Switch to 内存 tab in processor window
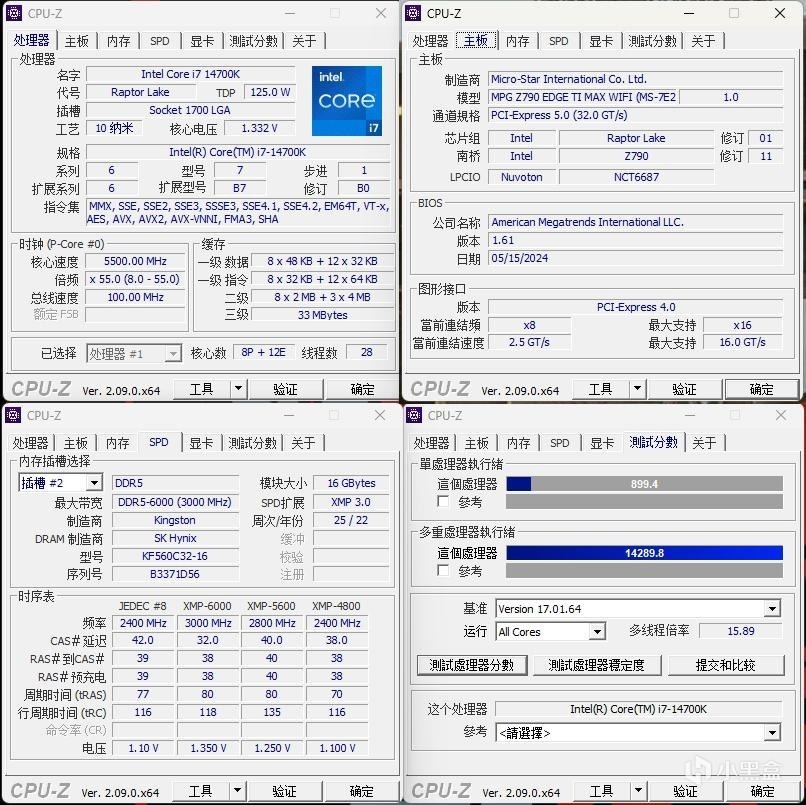806x805 pixels. click(119, 41)
